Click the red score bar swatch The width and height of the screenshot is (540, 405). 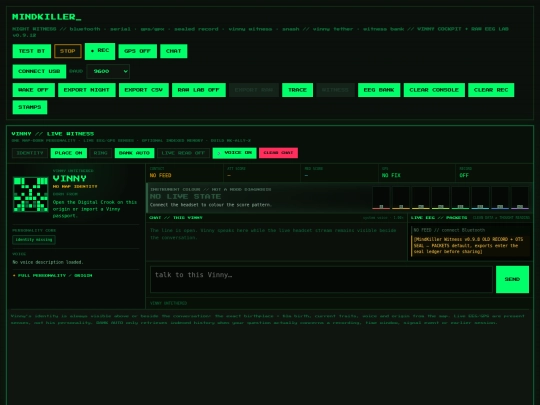(381, 198)
